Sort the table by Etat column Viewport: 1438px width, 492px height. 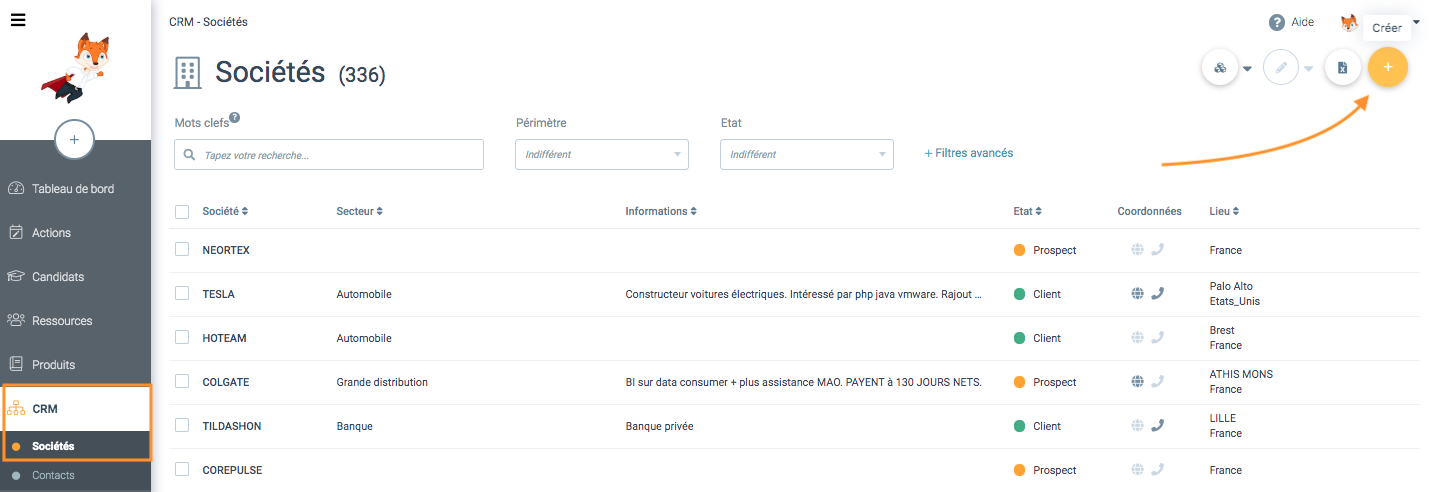click(1027, 212)
